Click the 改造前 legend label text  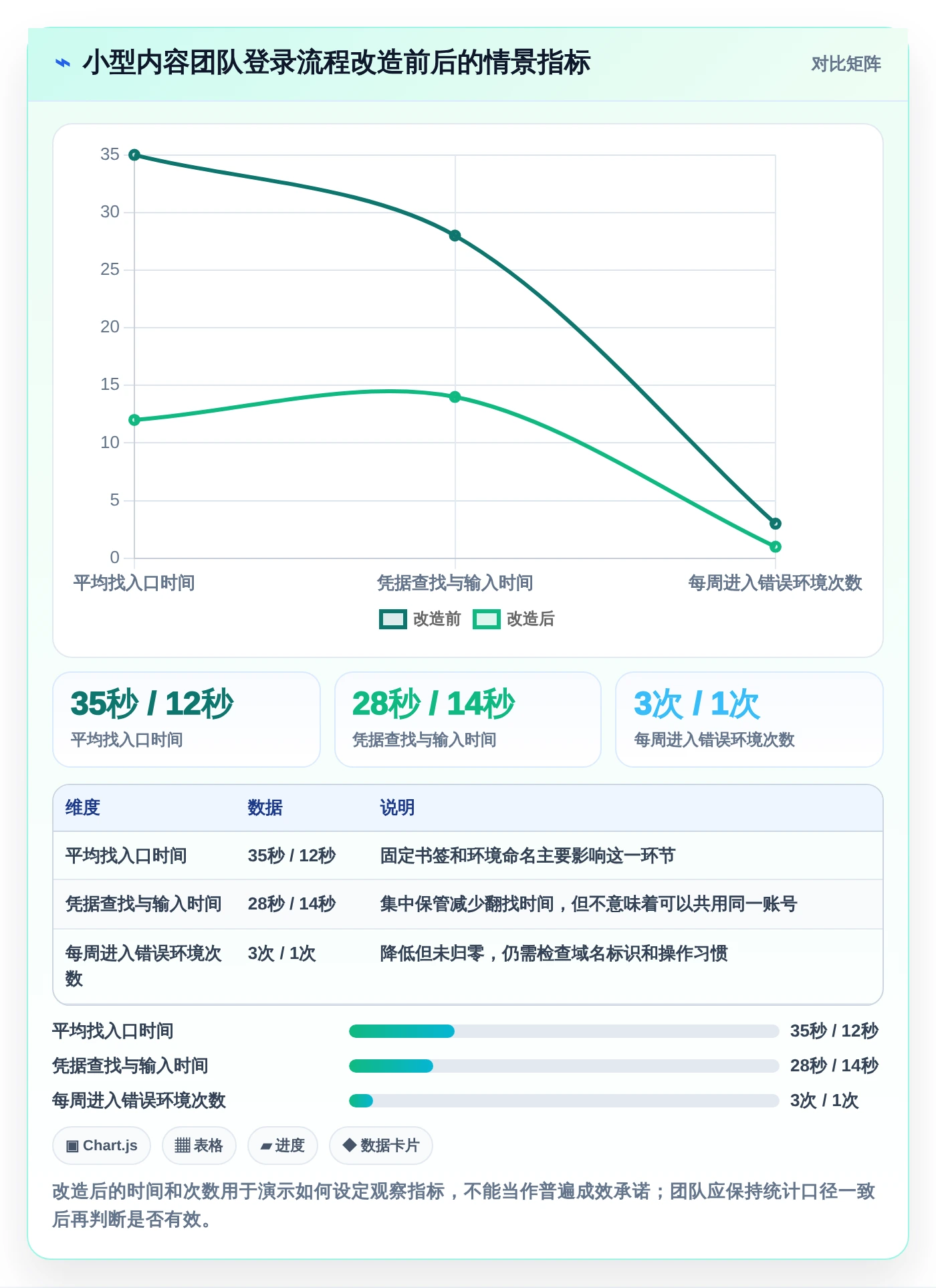click(x=437, y=619)
